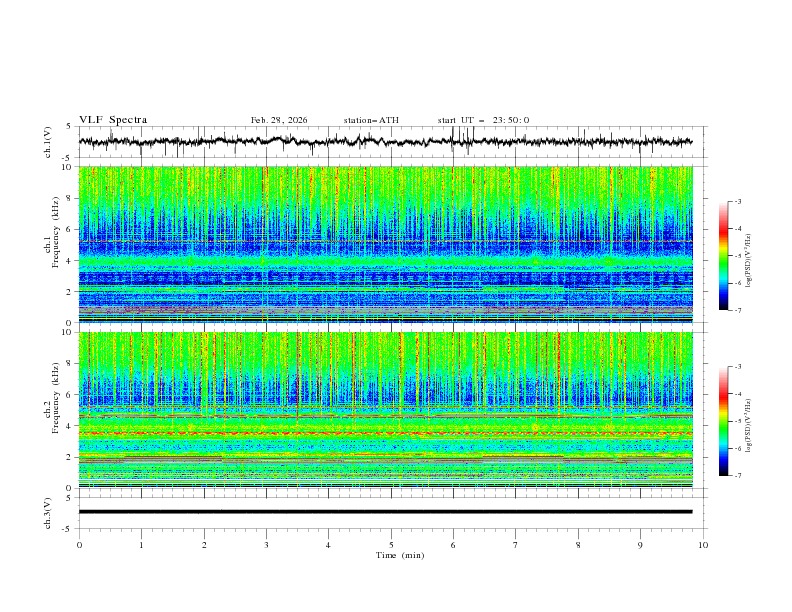Click the "-3" tick on ch.2 colorbar
This screenshot has height=612, width=792.
coord(738,367)
